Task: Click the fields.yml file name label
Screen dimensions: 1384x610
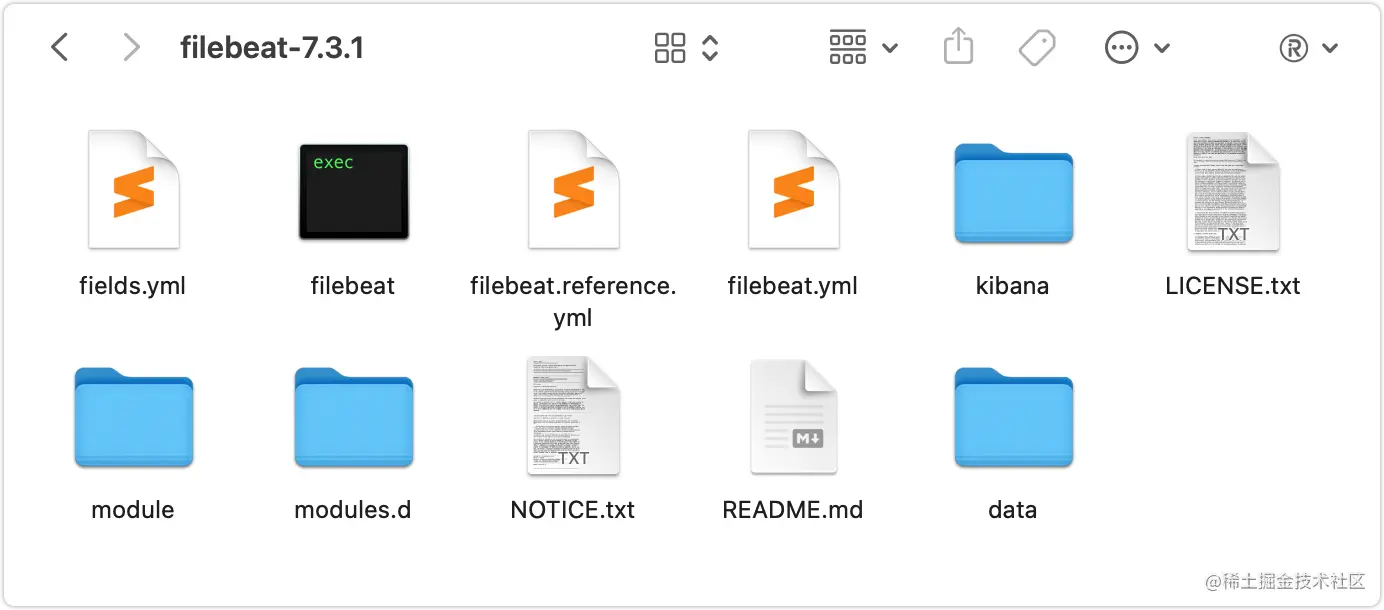Action: tap(133, 286)
